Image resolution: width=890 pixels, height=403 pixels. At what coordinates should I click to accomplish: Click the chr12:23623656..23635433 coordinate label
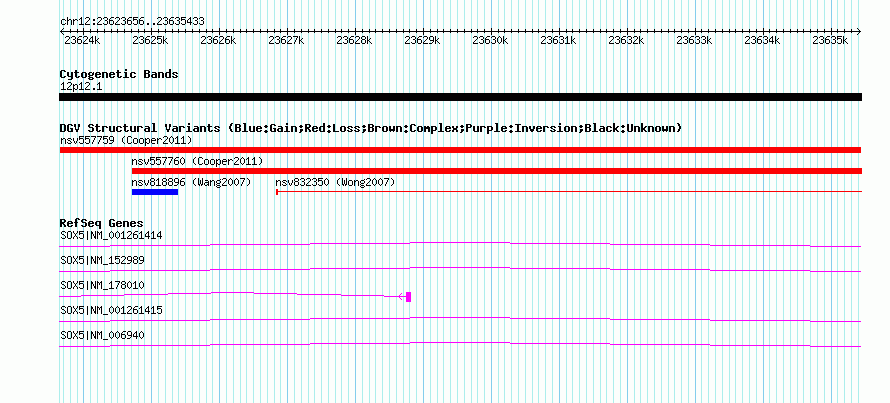132,22
